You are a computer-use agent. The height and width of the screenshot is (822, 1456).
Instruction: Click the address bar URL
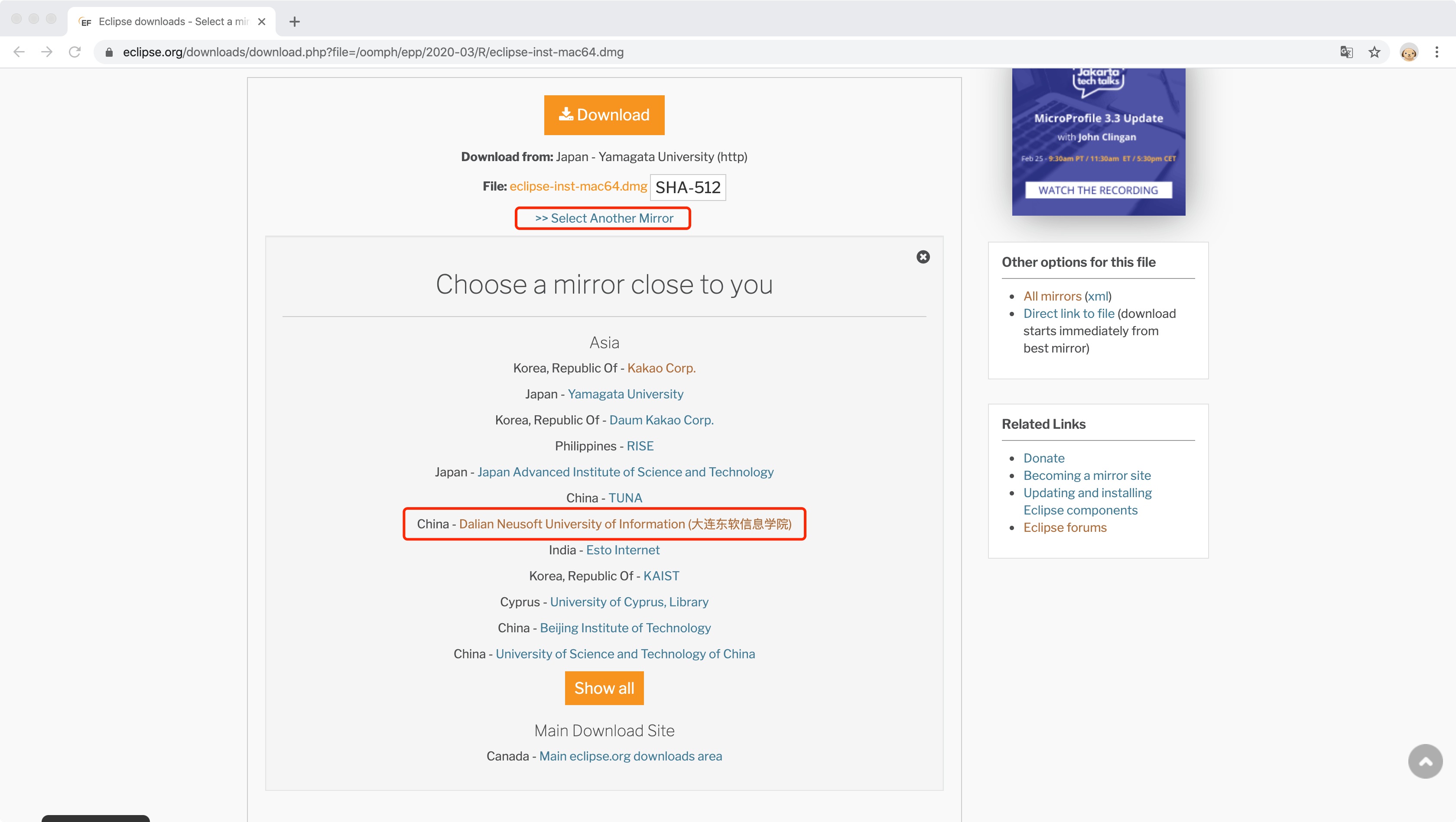tap(373, 52)
